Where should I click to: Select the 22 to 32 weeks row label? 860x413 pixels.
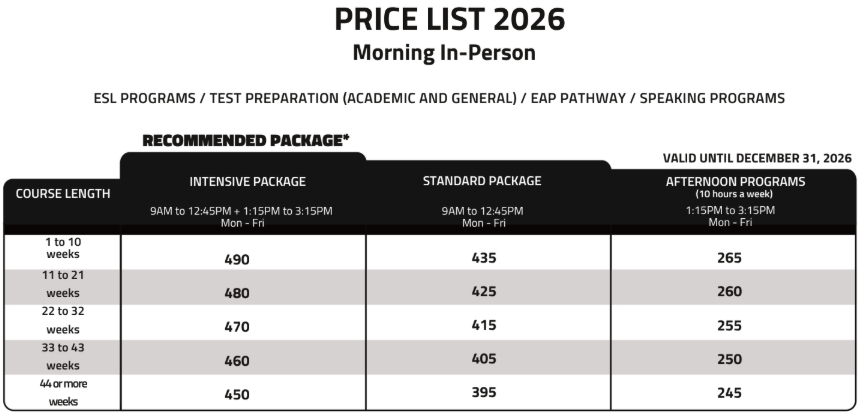[x=62, y=319]
